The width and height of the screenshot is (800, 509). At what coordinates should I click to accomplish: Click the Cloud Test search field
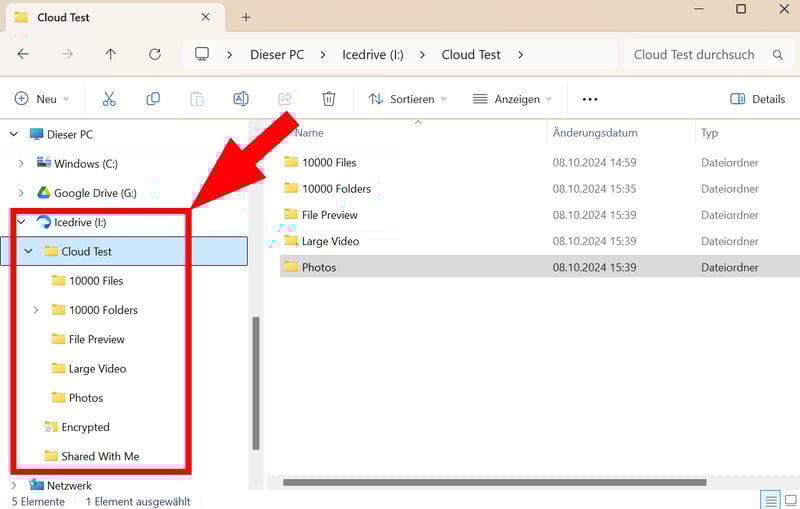(x=695, y=55)
